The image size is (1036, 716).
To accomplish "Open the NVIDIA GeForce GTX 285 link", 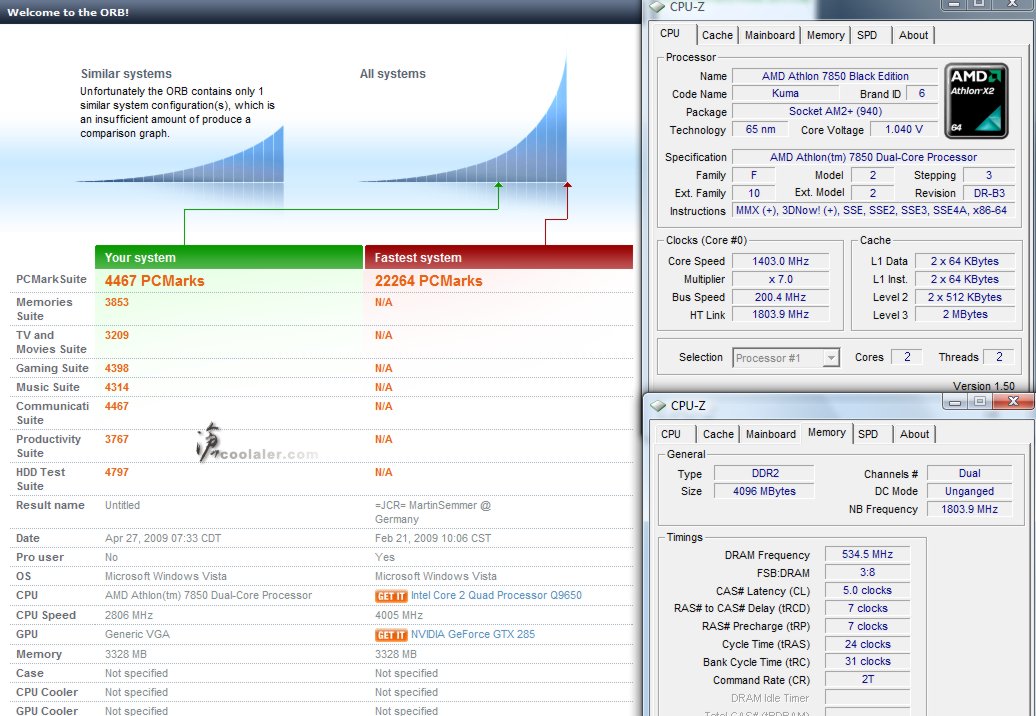I will pyautogui.click(x=473, y=634).
